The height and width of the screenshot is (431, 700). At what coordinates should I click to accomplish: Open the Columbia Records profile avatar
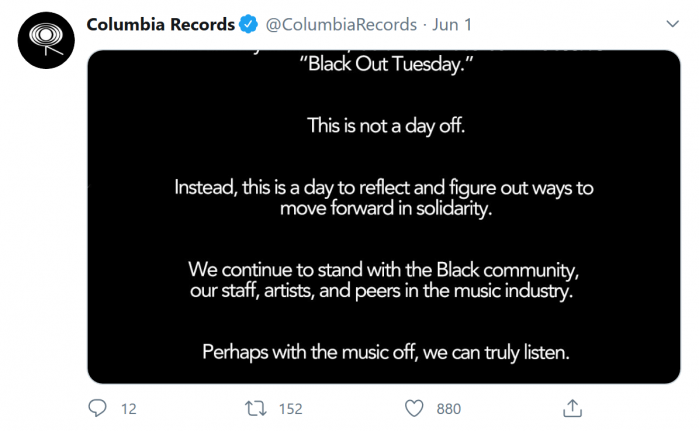pos(42,40)
